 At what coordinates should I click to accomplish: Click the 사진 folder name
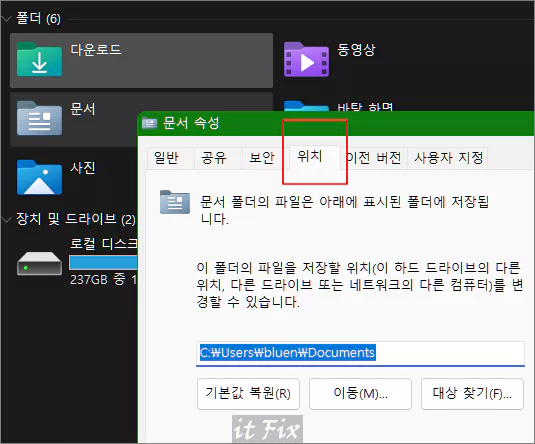(83, 168)
